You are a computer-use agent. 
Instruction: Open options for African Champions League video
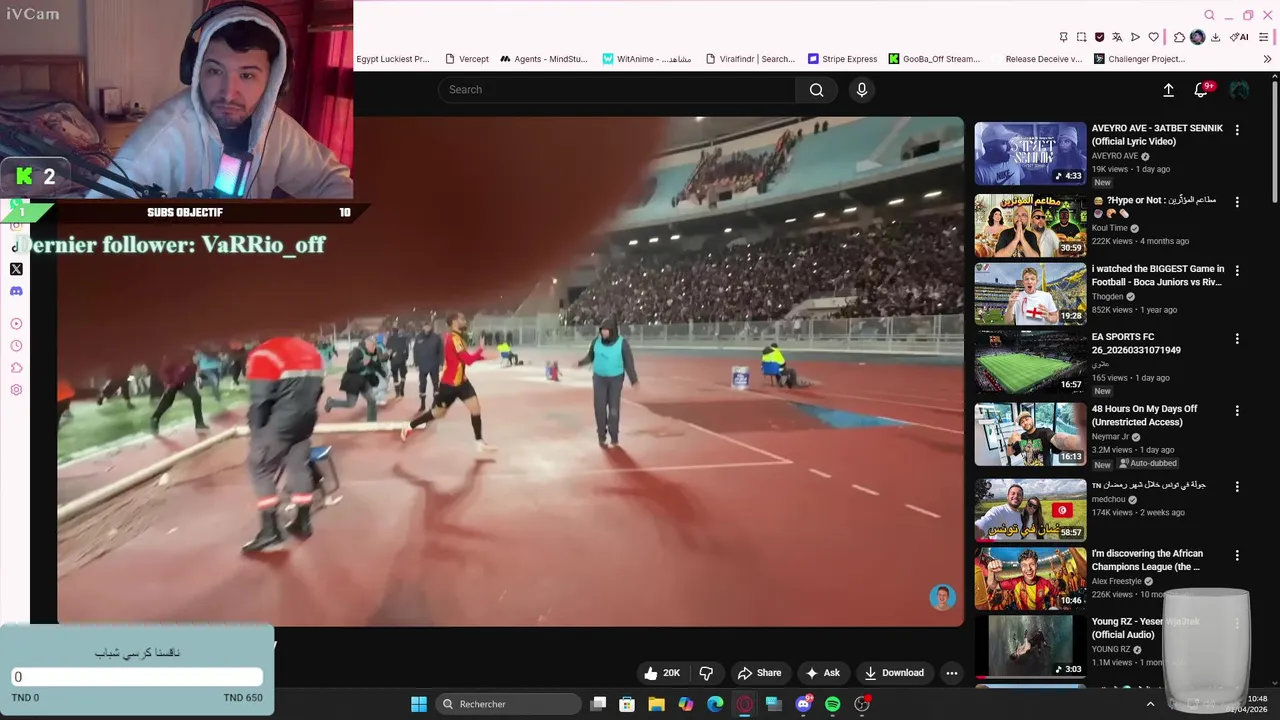tap(1237, 555)
